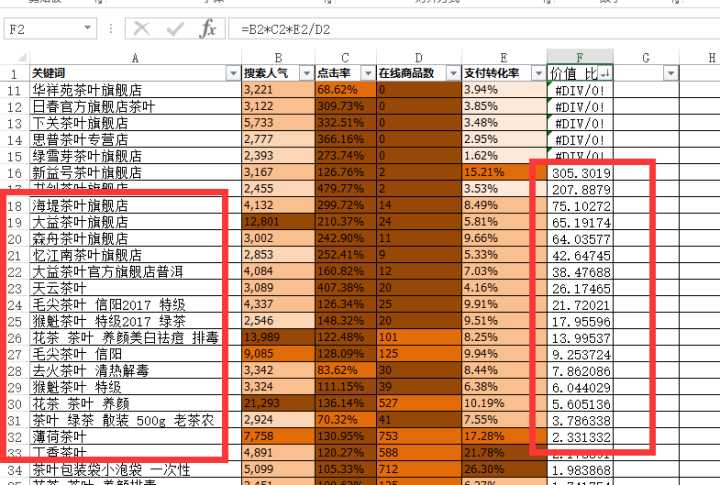Open filter dropdown for 支付转化率 column
Screen dimensions: 720x485
click(x=538, y=73)
